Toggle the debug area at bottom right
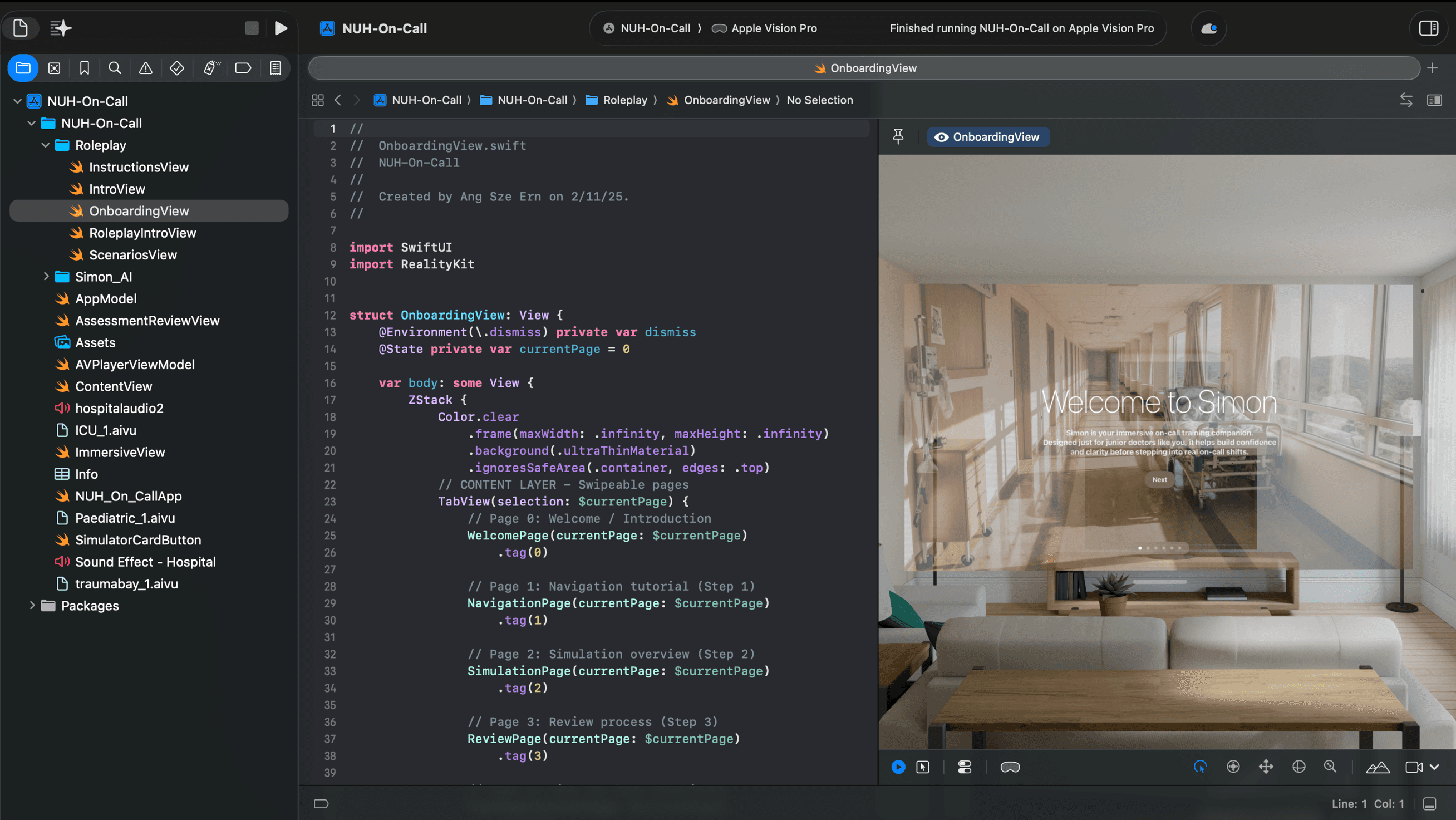 1430,804
